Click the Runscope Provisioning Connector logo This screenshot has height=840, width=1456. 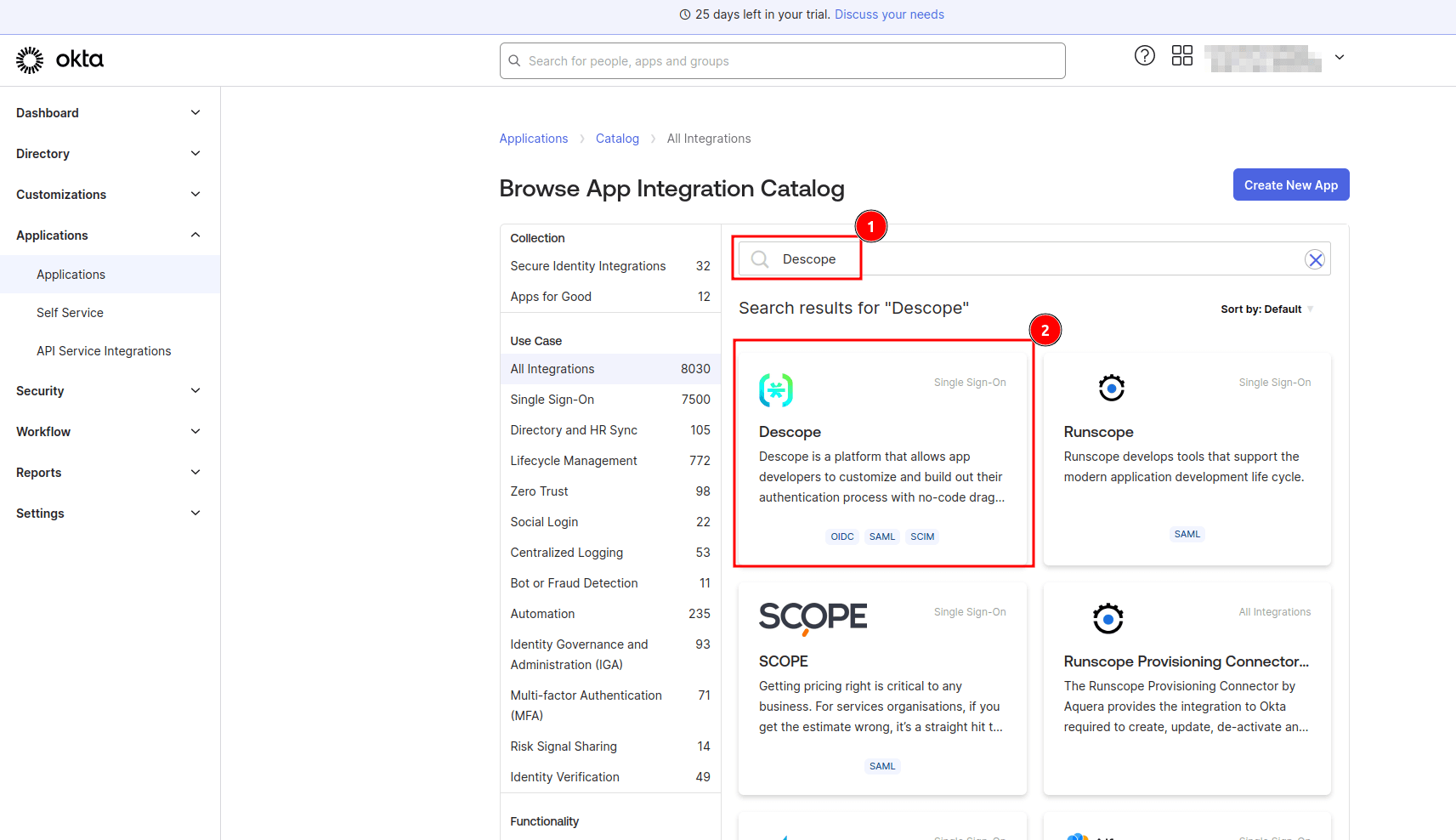[1108, 618]
